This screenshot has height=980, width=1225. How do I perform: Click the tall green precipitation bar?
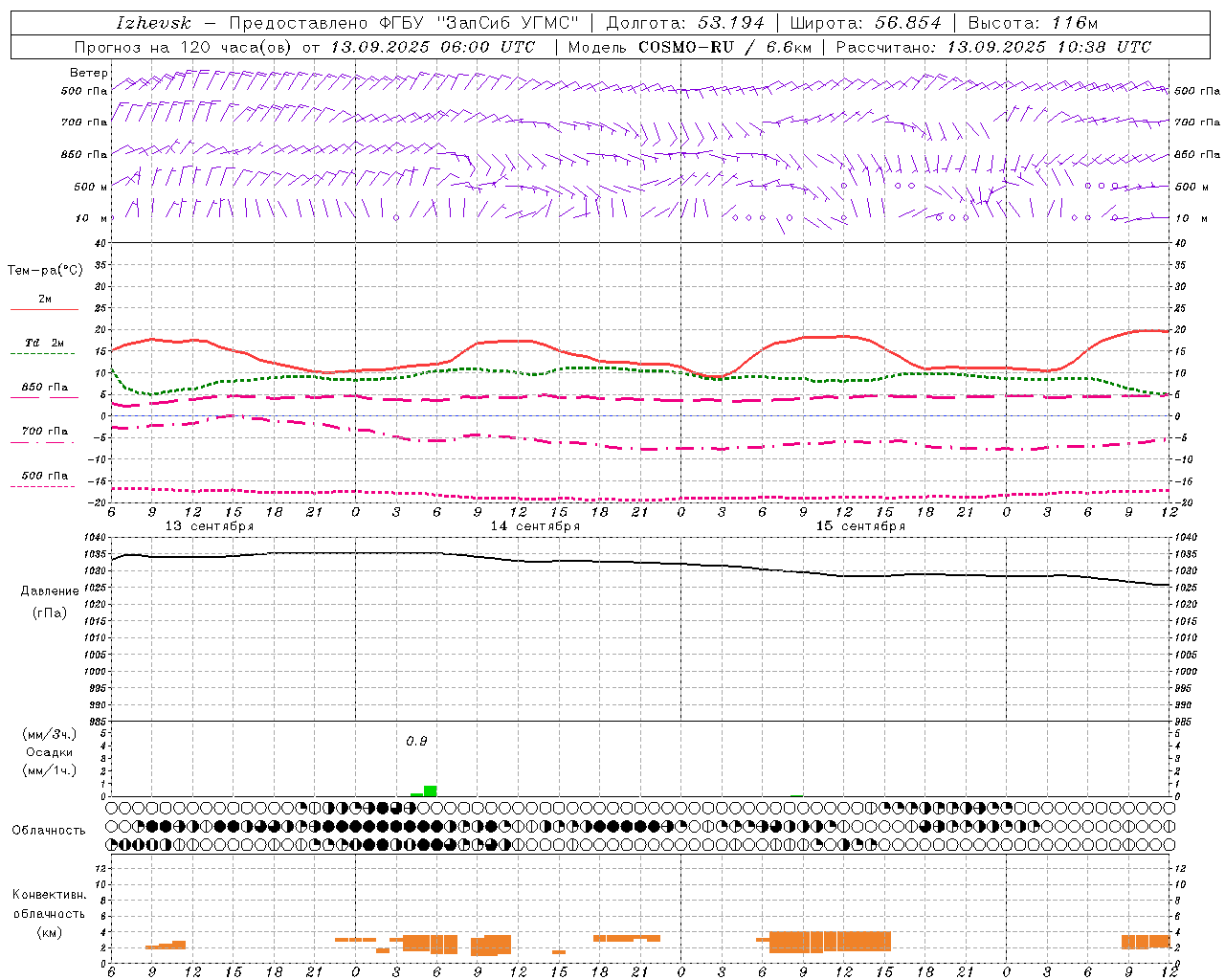tap(431, 791)
